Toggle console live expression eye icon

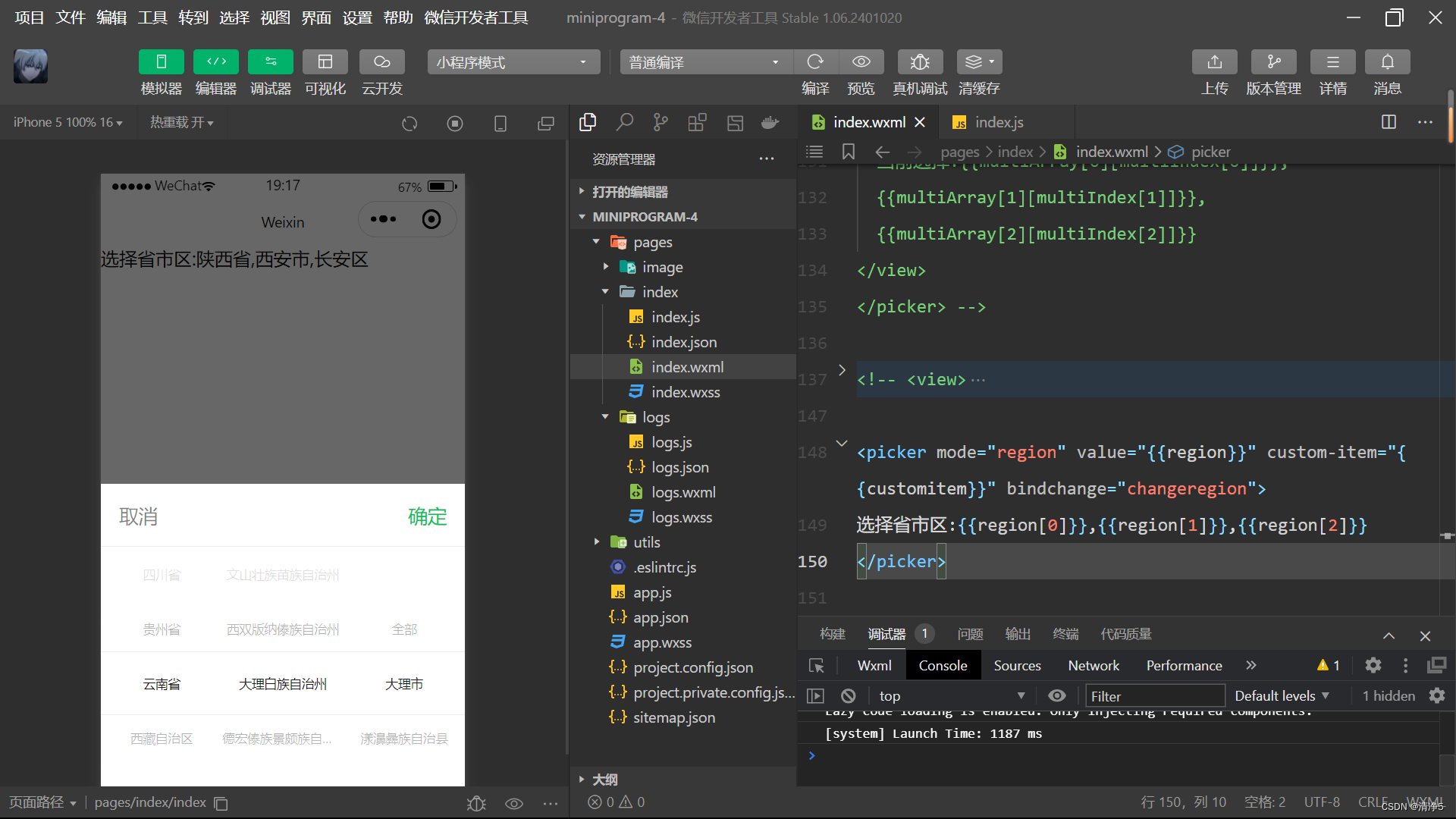[x=1056, y=695]
